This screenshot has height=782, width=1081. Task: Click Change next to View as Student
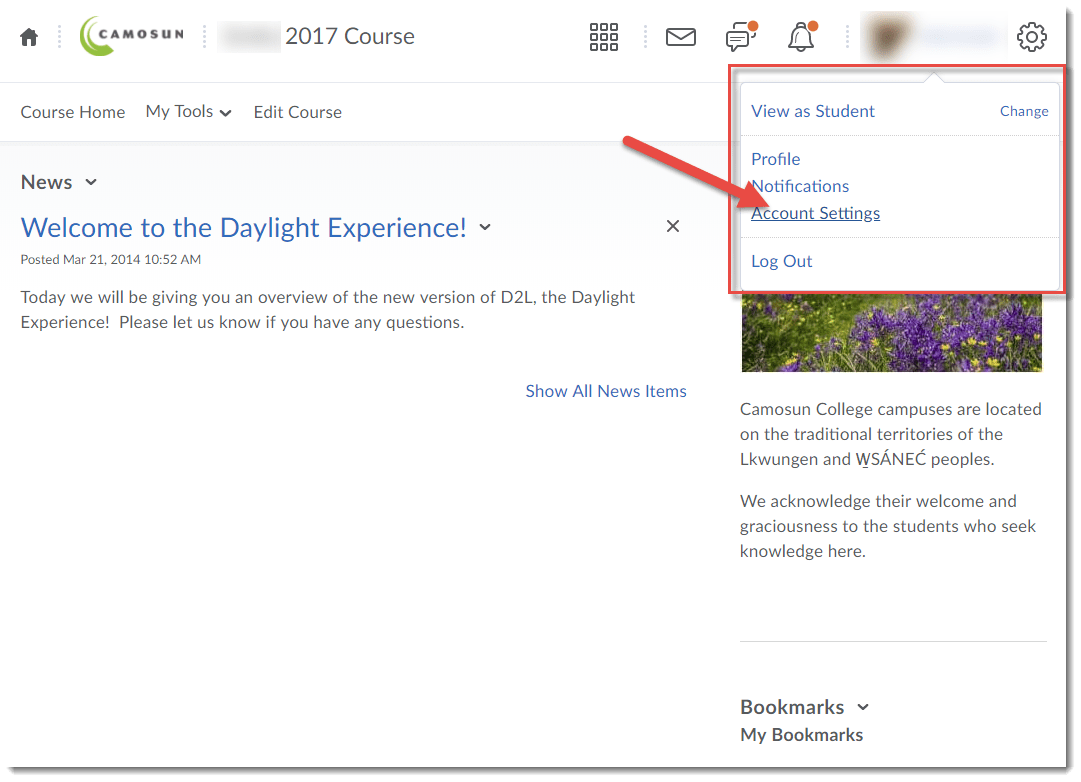[1024, 111]
